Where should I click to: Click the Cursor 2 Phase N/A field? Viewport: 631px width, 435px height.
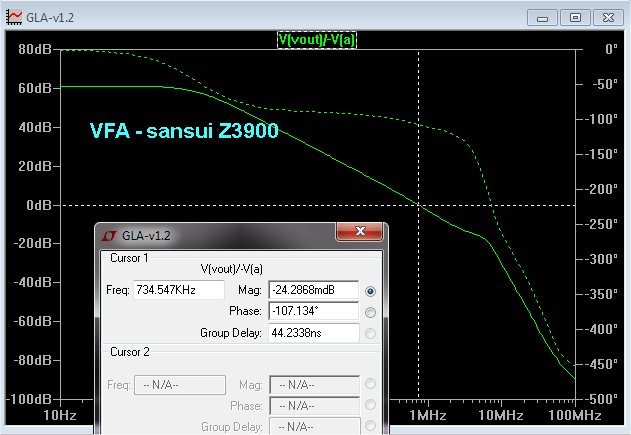[314, 406]
